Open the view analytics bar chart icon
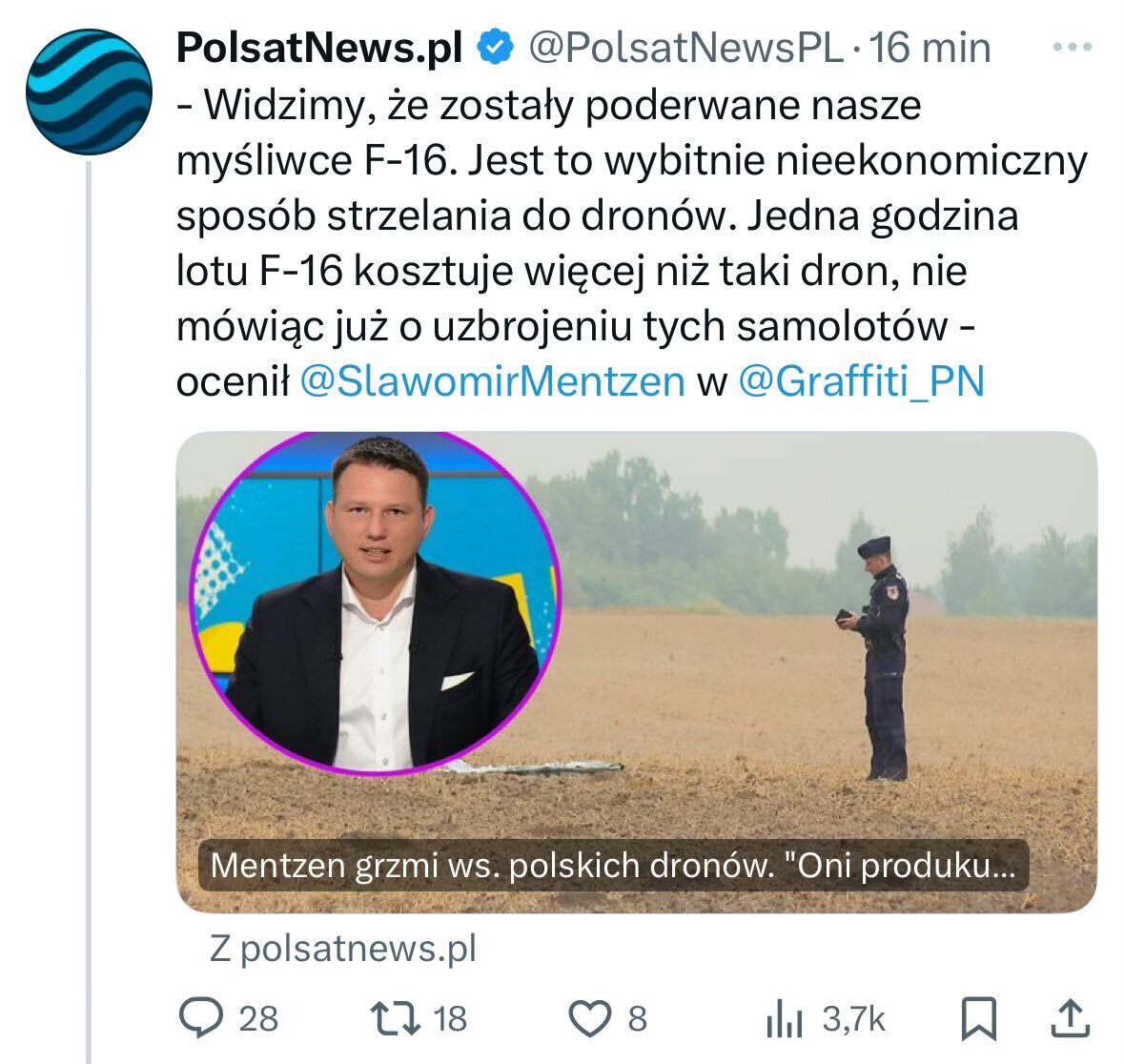1124x1064 pixels. tap(786, 1019)
